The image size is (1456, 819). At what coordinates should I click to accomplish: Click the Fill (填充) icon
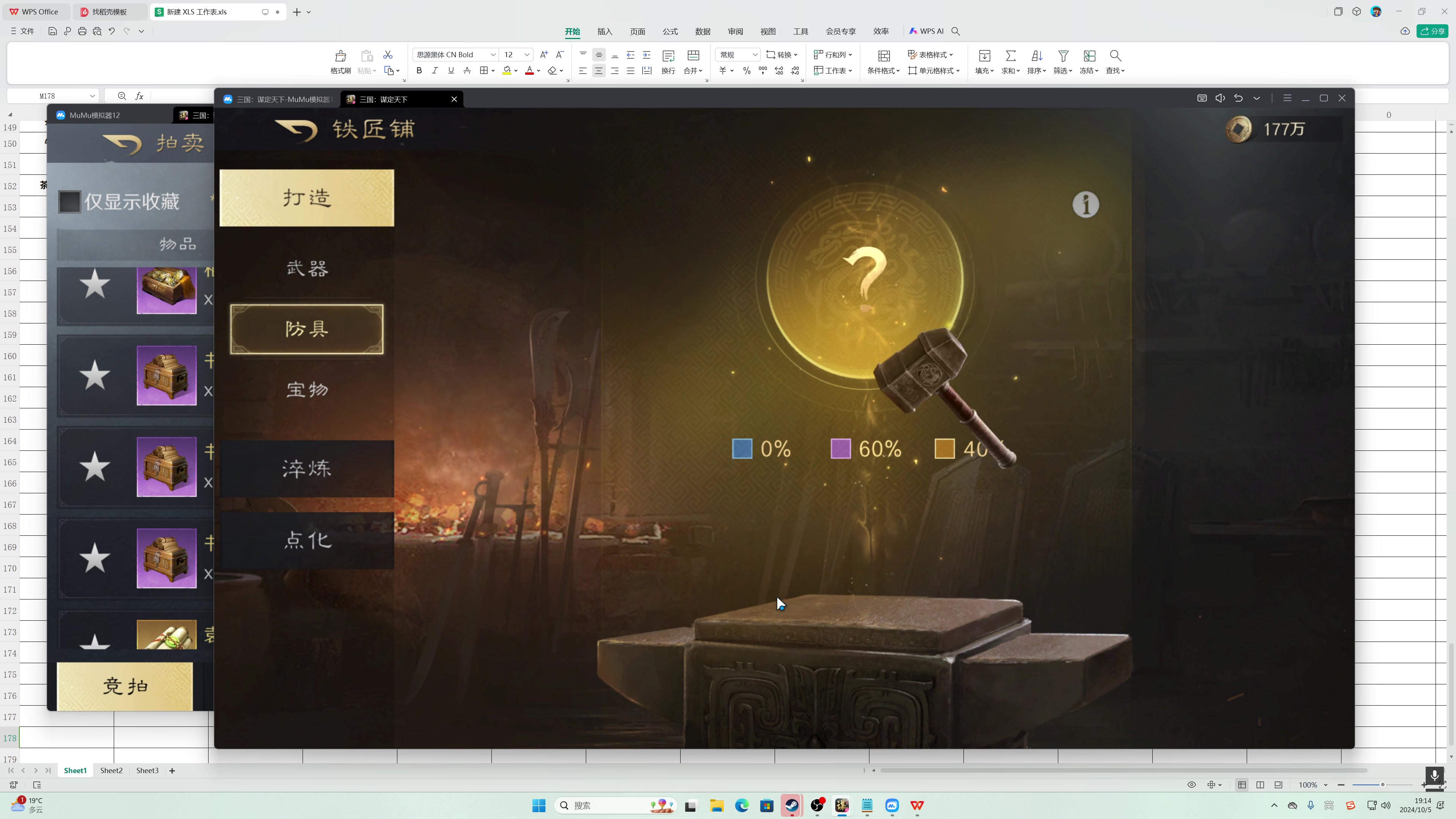coord(984,55)
